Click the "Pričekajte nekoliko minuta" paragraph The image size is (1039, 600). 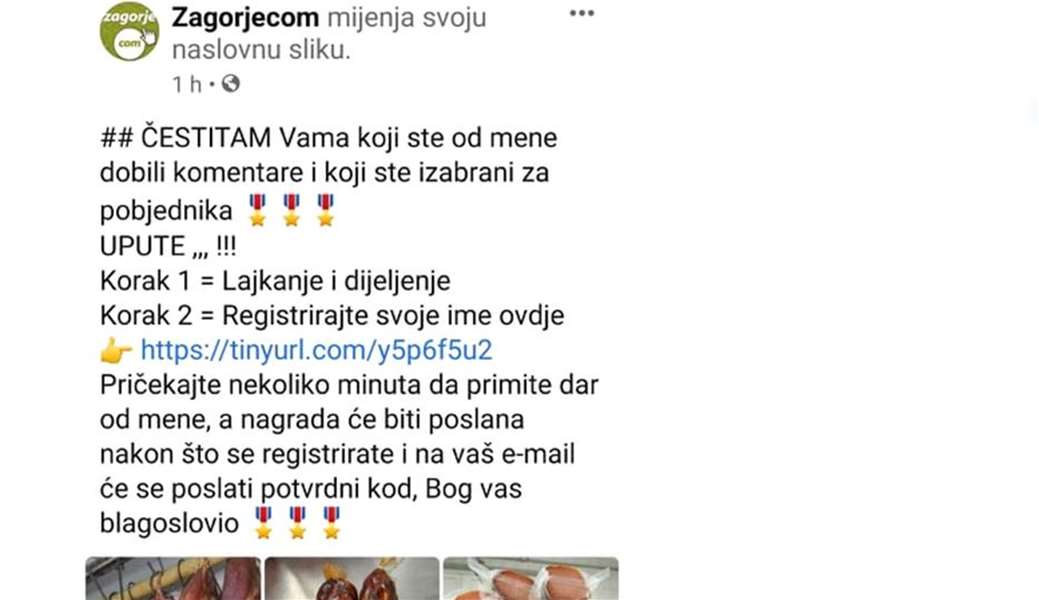pyautogui.click(x=349, y=454)
